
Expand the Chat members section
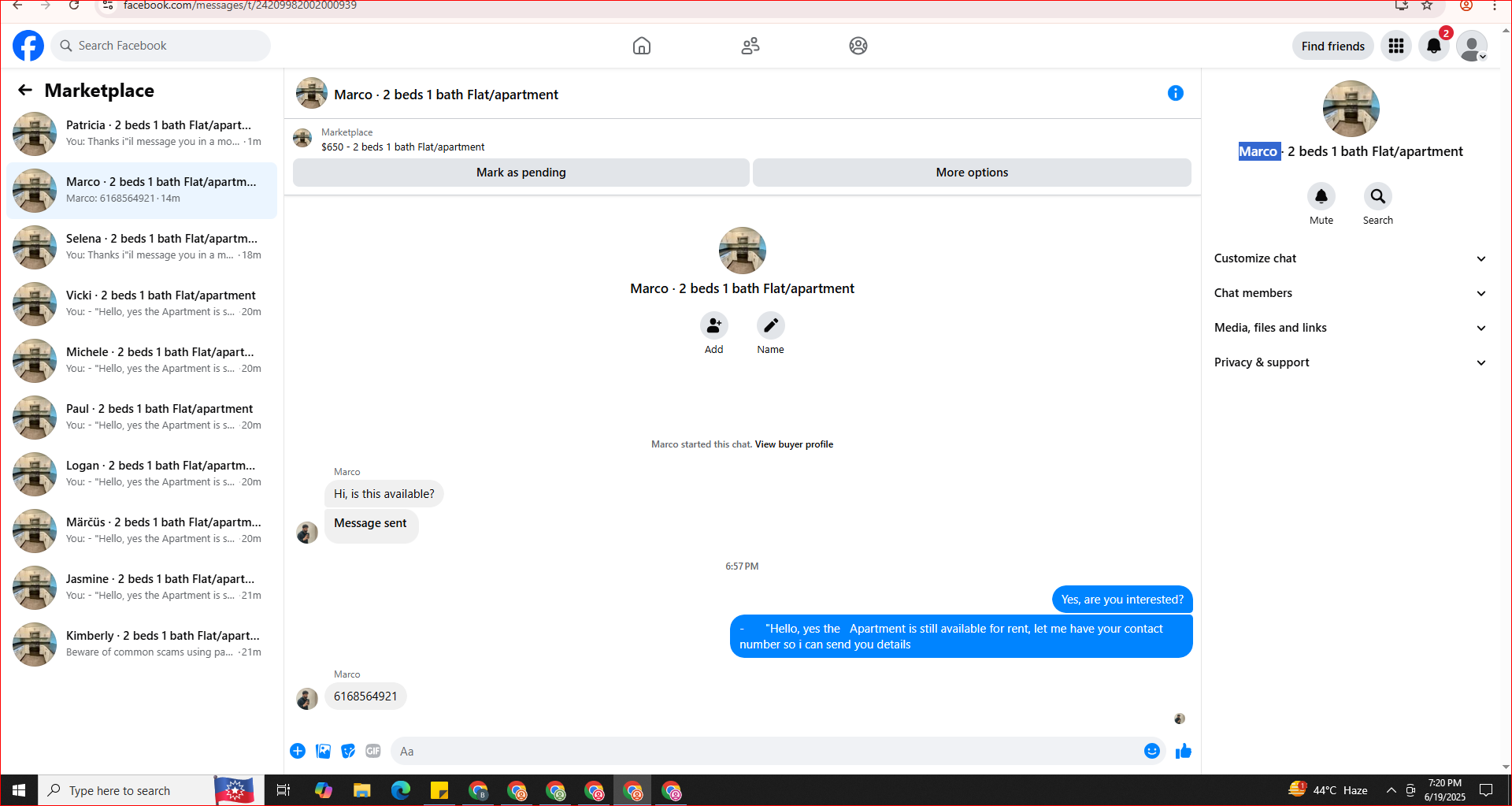pos(1351,293)
